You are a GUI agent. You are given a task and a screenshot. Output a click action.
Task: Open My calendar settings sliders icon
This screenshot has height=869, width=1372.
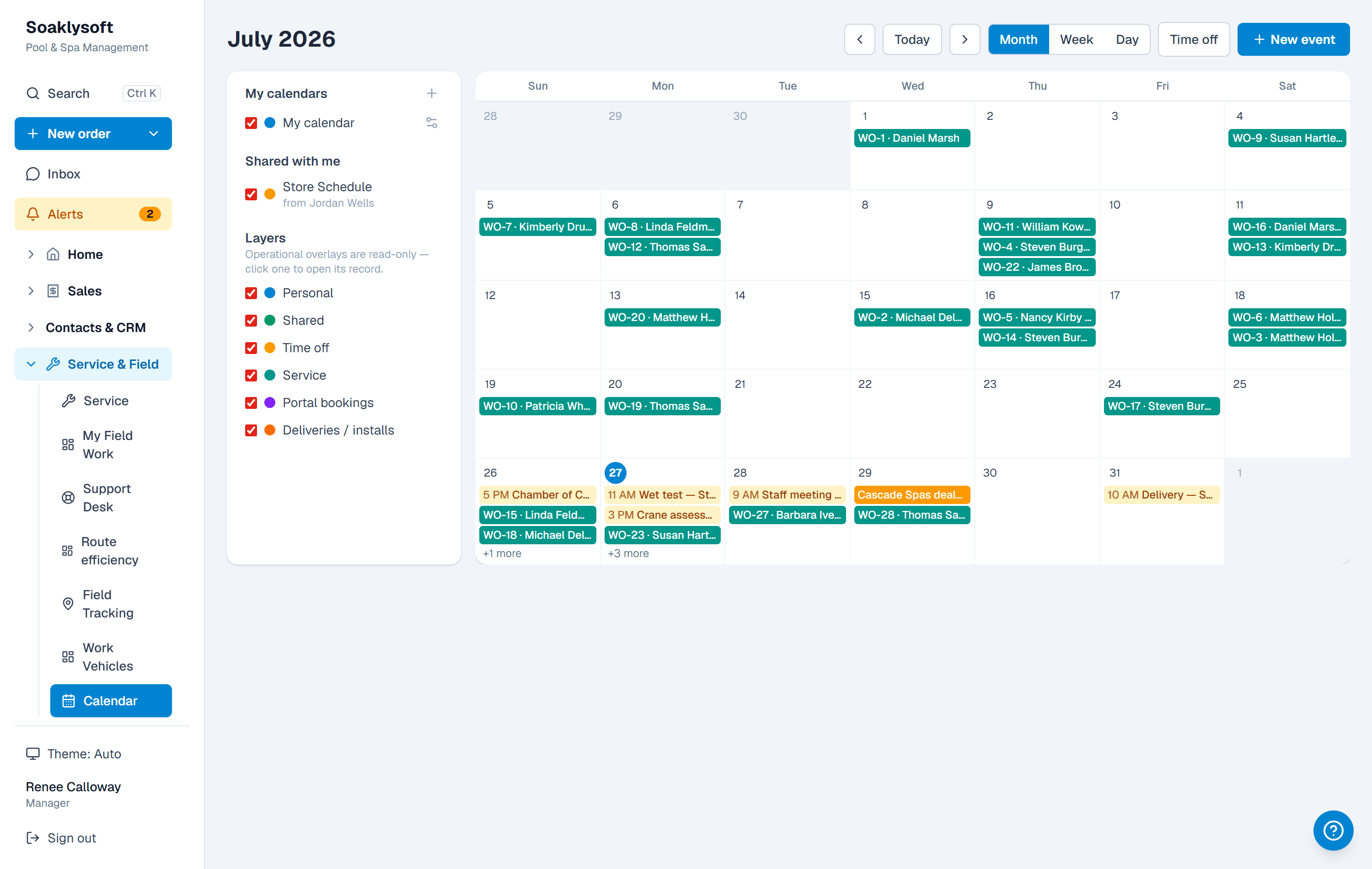(x=432, y=123)
